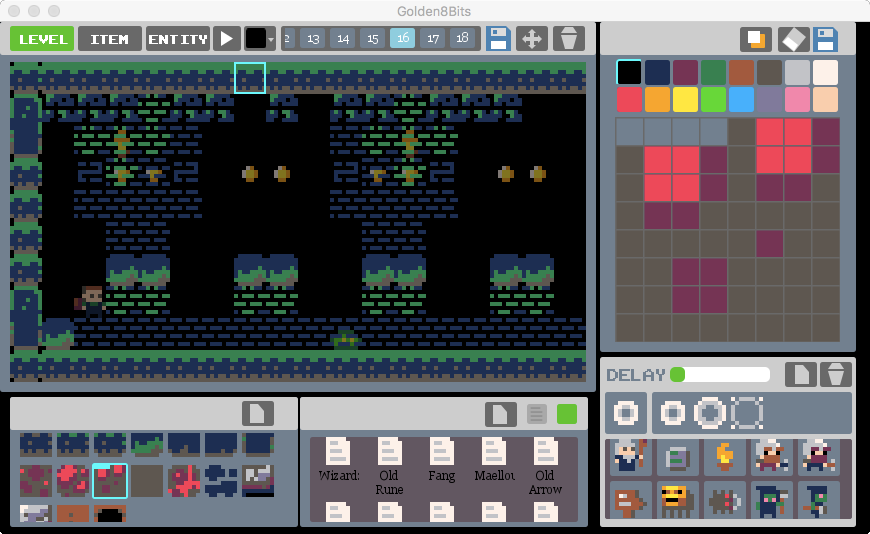
Task: Pick the dark navy color swatch
Action: tap(657, 72)
